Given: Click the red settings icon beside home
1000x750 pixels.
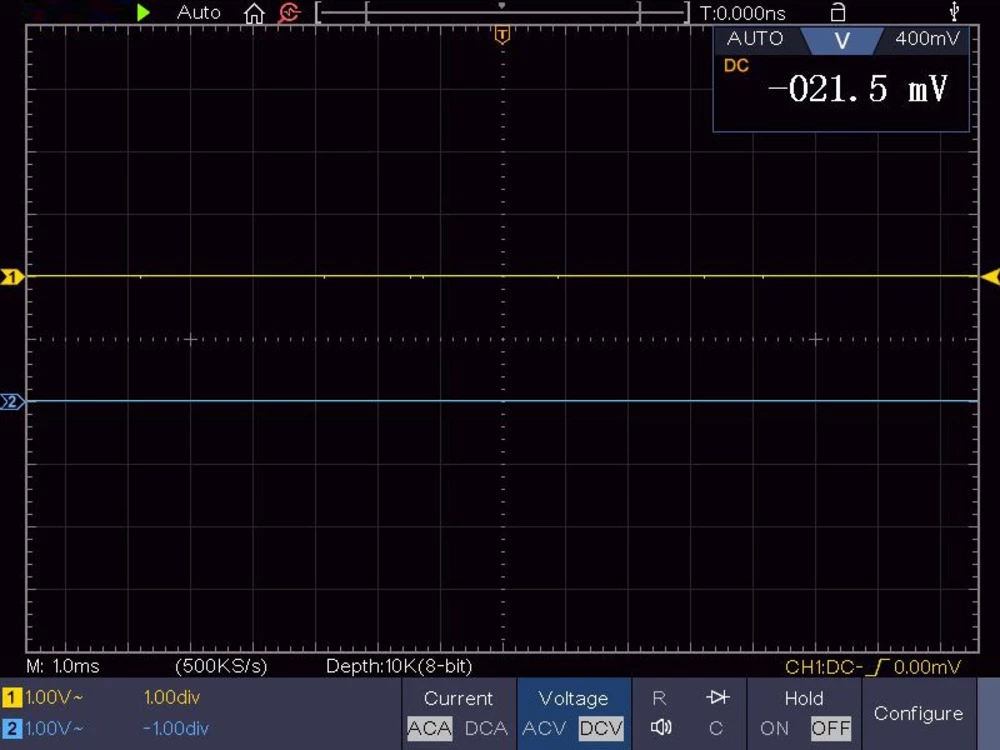Looking at the screenshot, I should coord(289,13).
